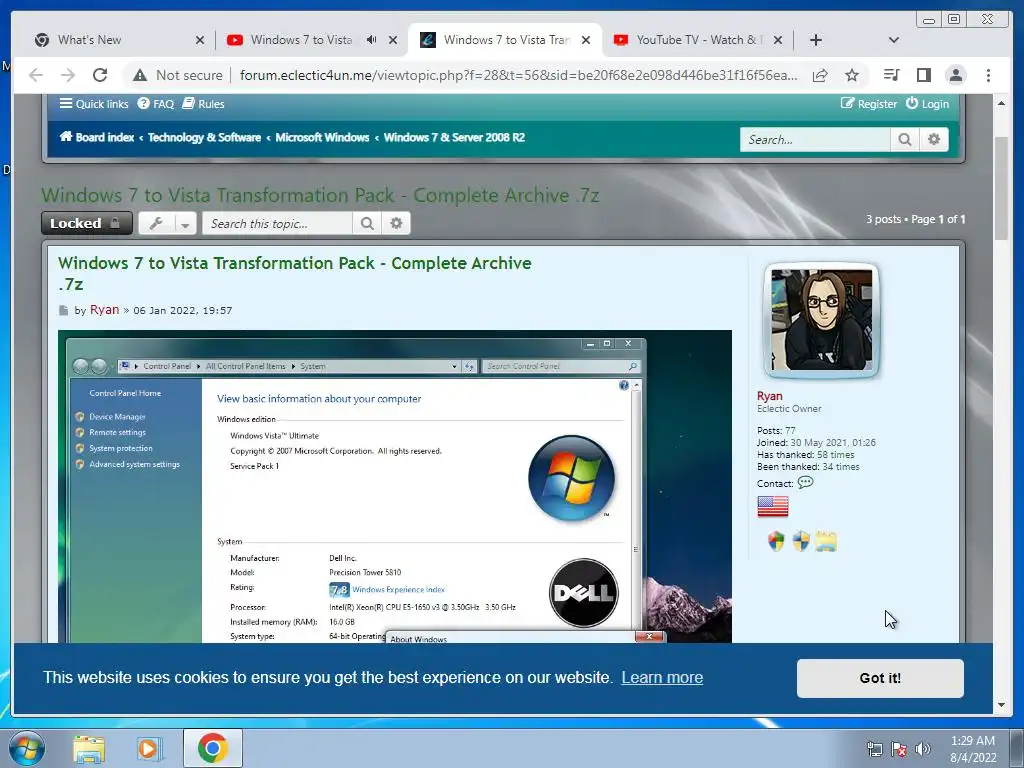Launch Windows Media Player from taskbar
Viewport: 1024px width, 768px height.
click(149, 748)
